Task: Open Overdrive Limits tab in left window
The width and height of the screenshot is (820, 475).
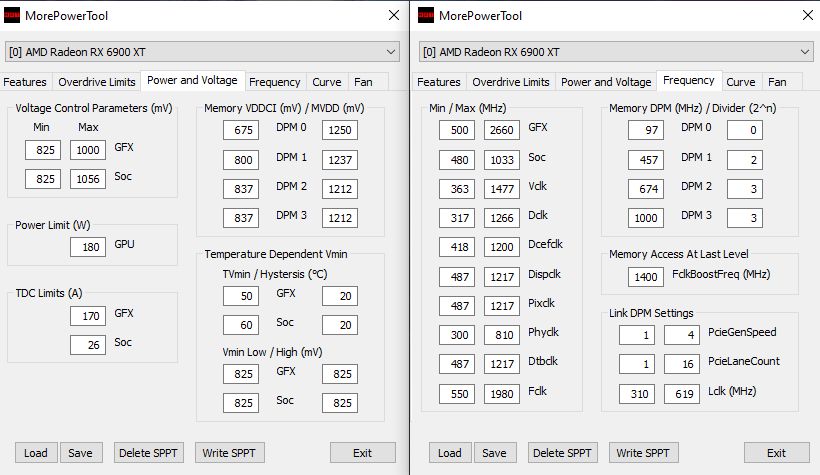Action: pyautogui.click(x=97, y=82)
